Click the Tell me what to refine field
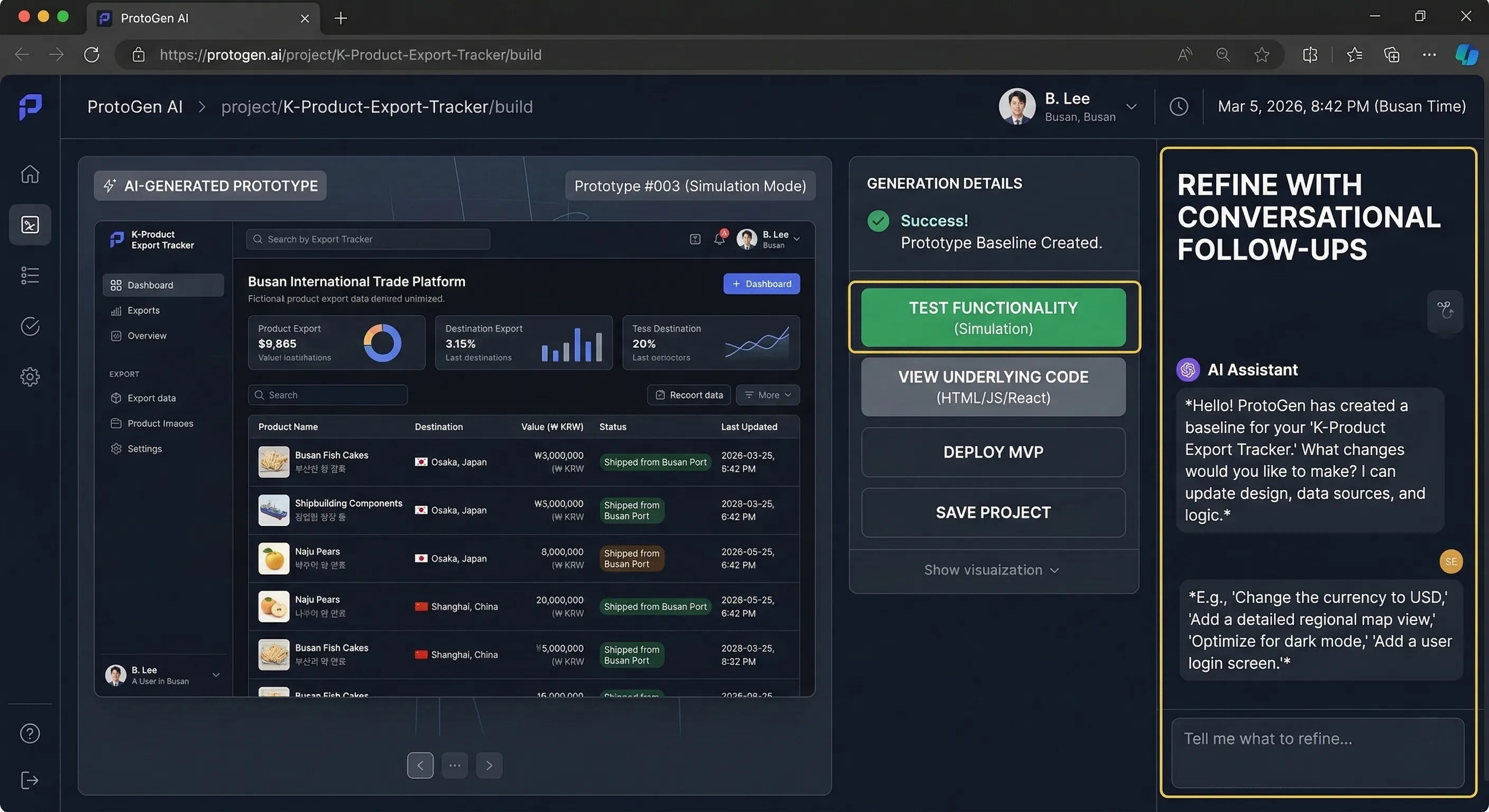 pos(1317,752)
